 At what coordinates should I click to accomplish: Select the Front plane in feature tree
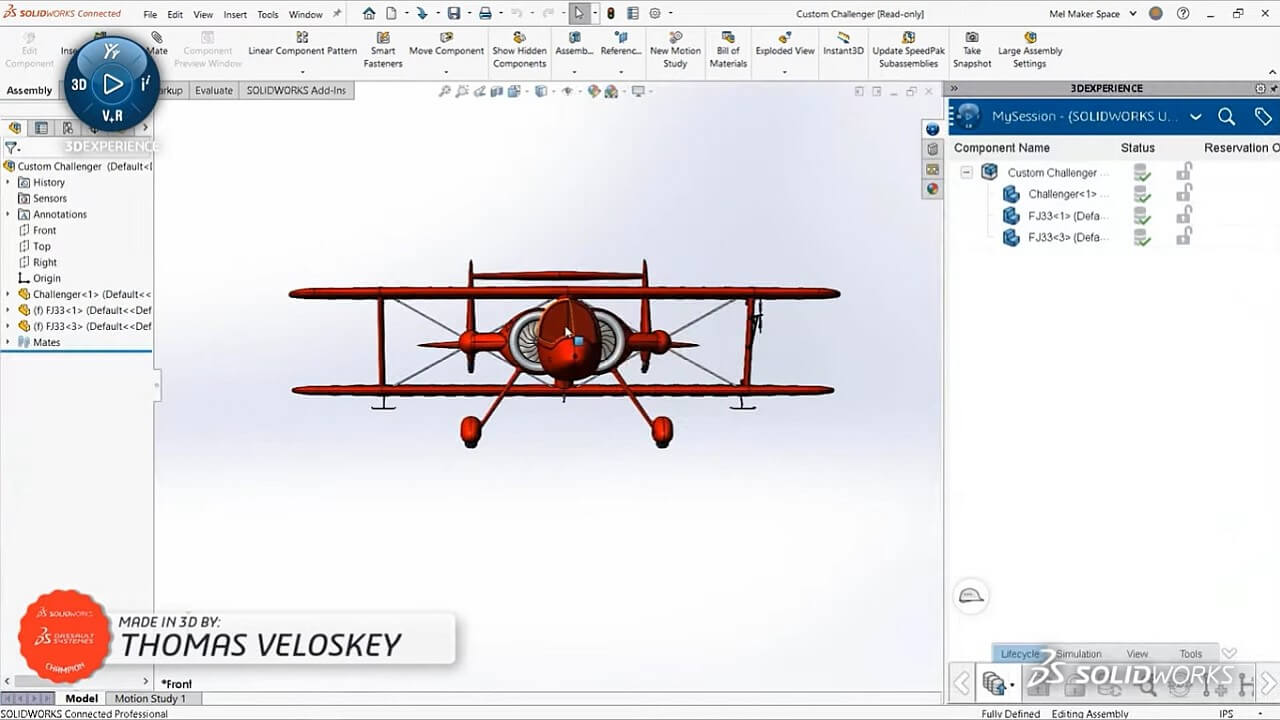point(44,230)
